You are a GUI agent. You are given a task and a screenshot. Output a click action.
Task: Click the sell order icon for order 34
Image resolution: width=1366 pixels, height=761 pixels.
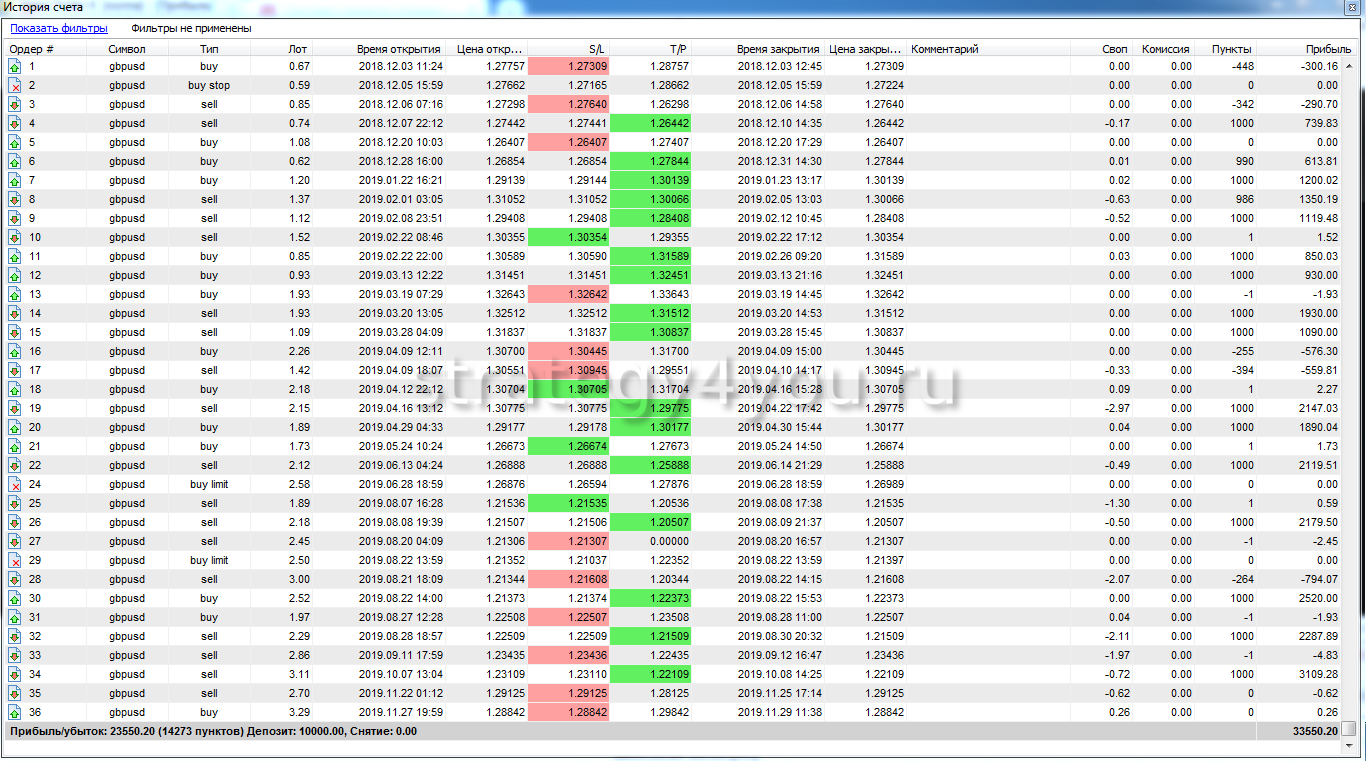(x=15, y=674)
